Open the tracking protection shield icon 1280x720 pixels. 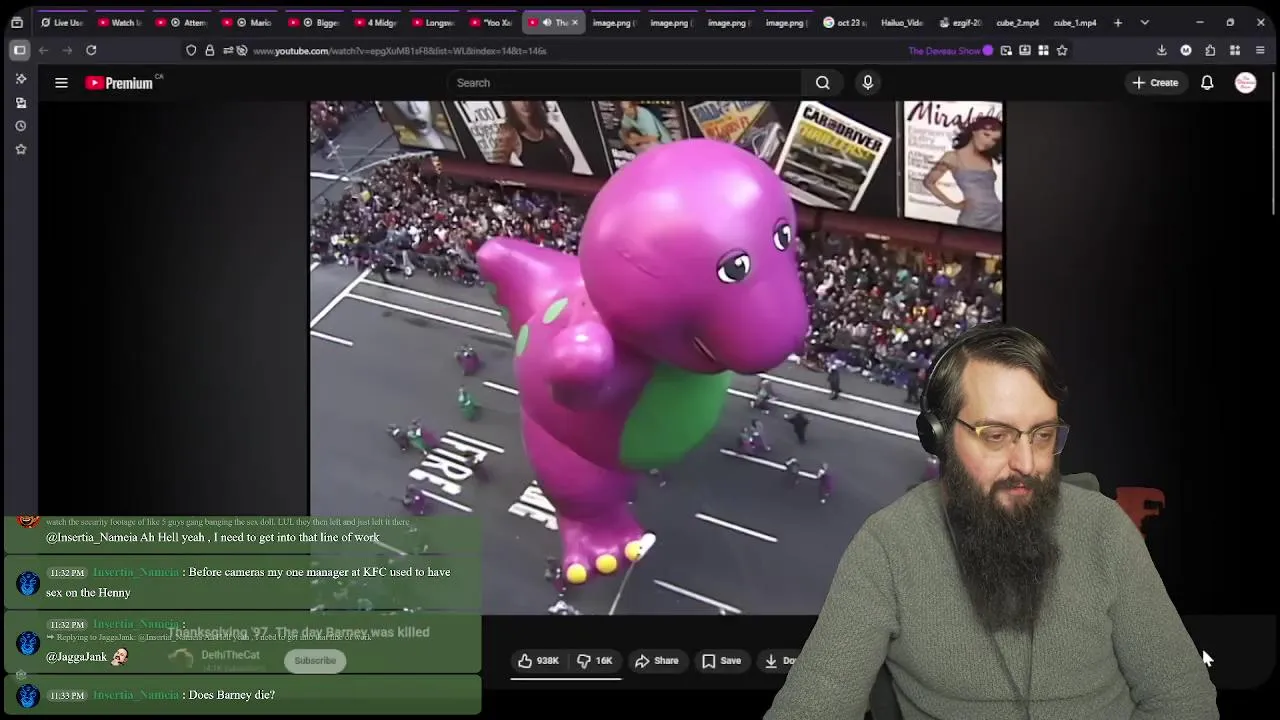[191, 50]
